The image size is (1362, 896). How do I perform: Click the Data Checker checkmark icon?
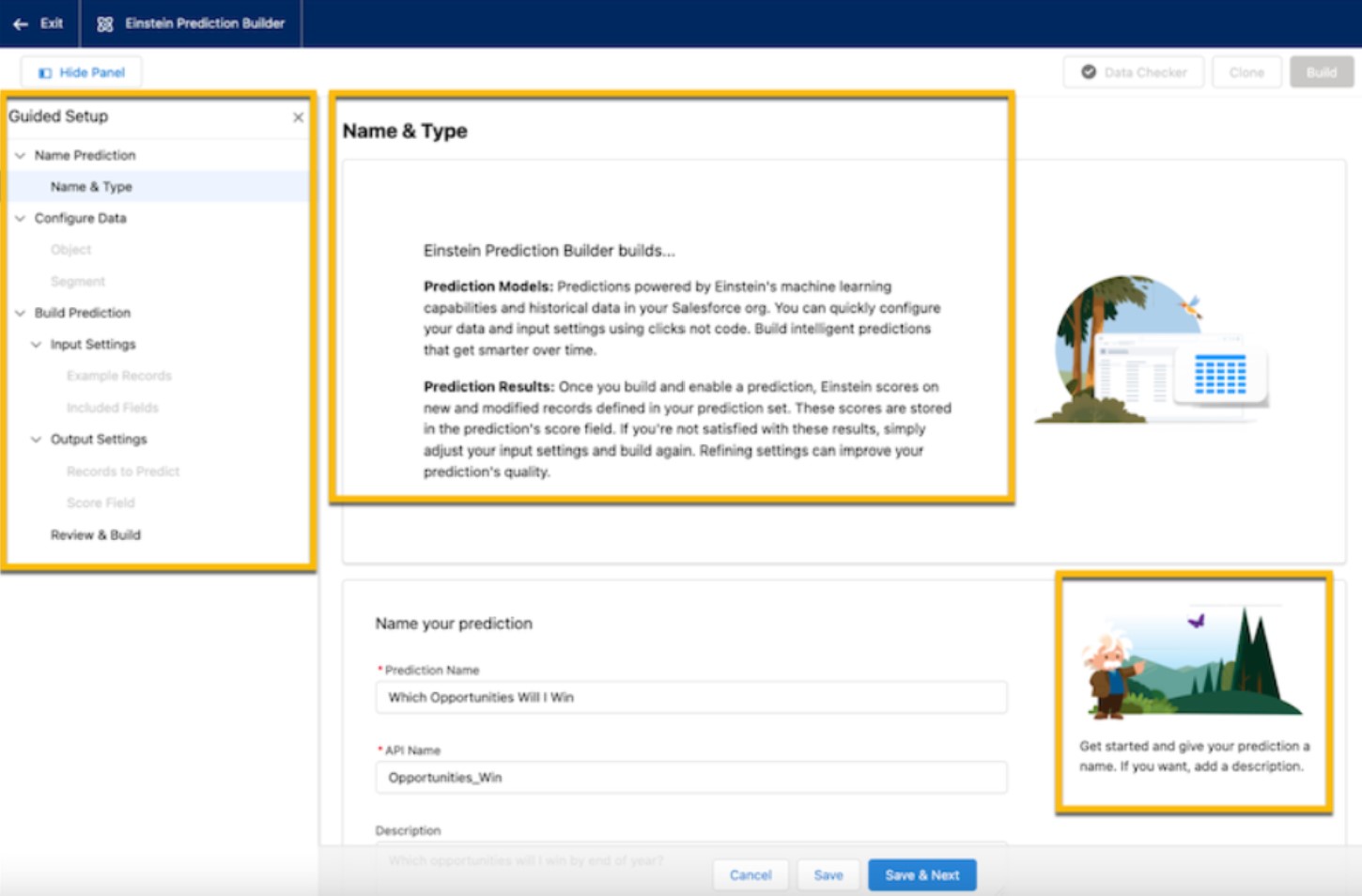tap(1089, 71)
